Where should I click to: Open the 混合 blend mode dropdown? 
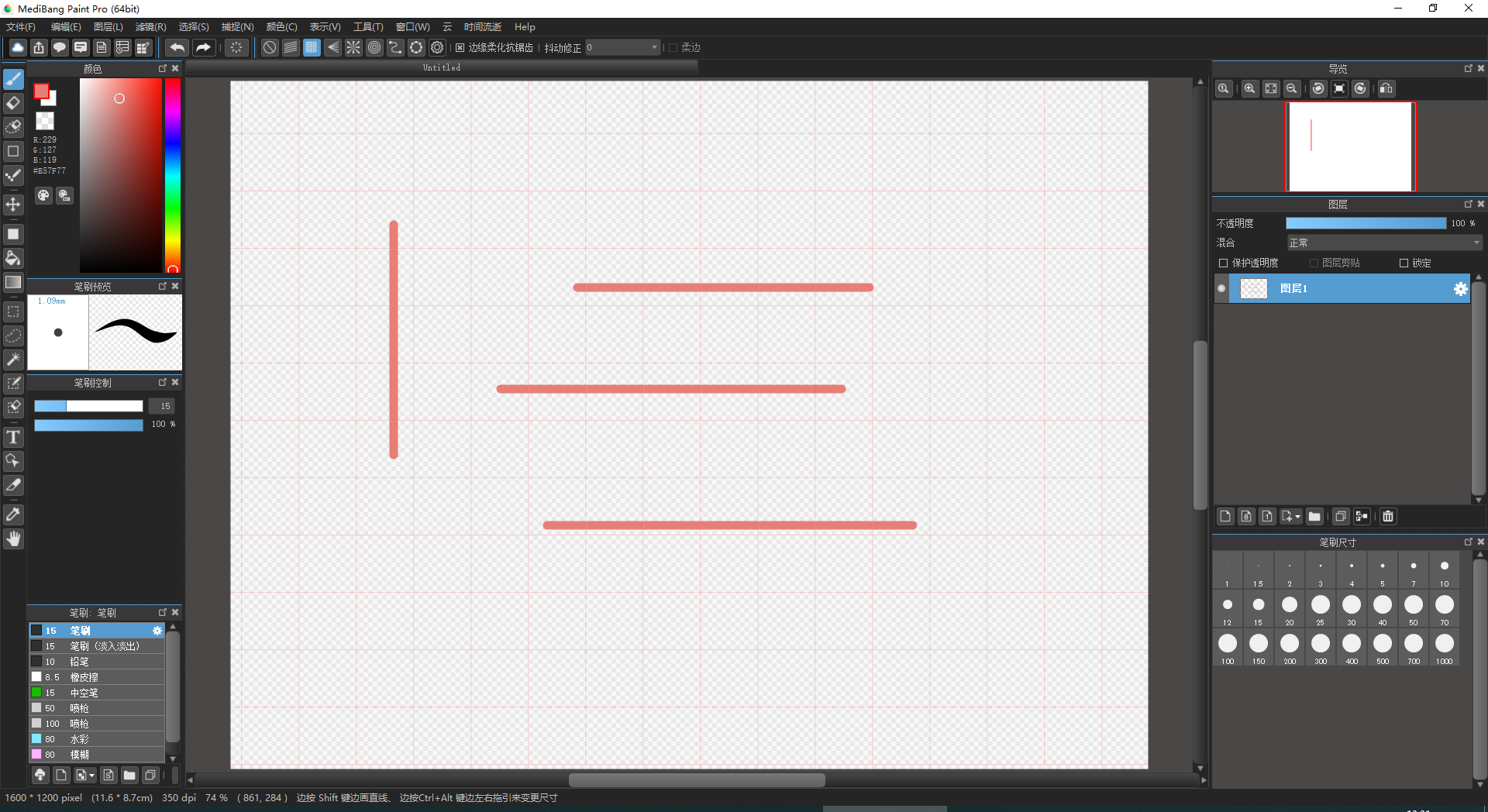pyautogui.click(x=1383, y=243)
